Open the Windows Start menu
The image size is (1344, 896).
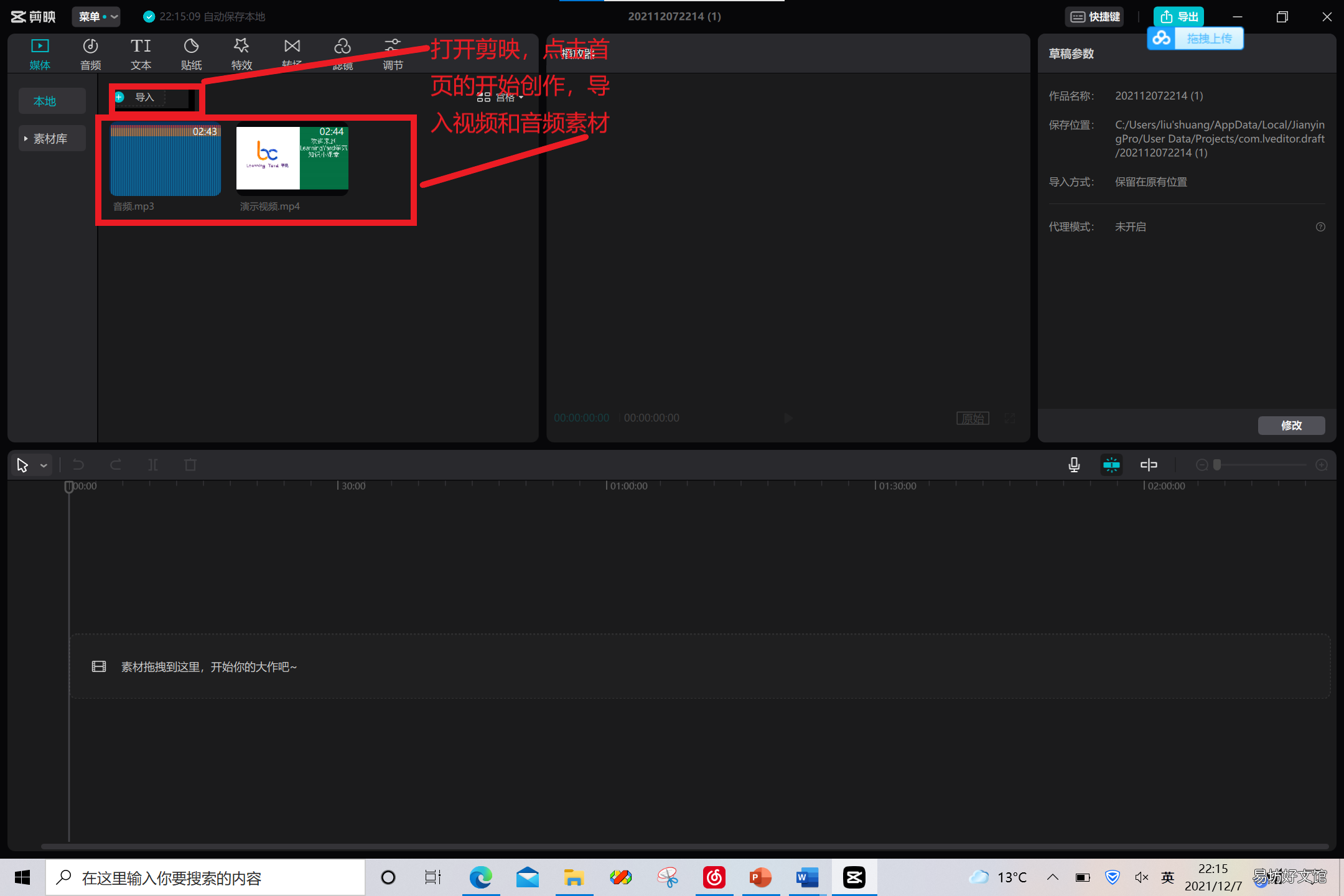(x=22, y=877)
